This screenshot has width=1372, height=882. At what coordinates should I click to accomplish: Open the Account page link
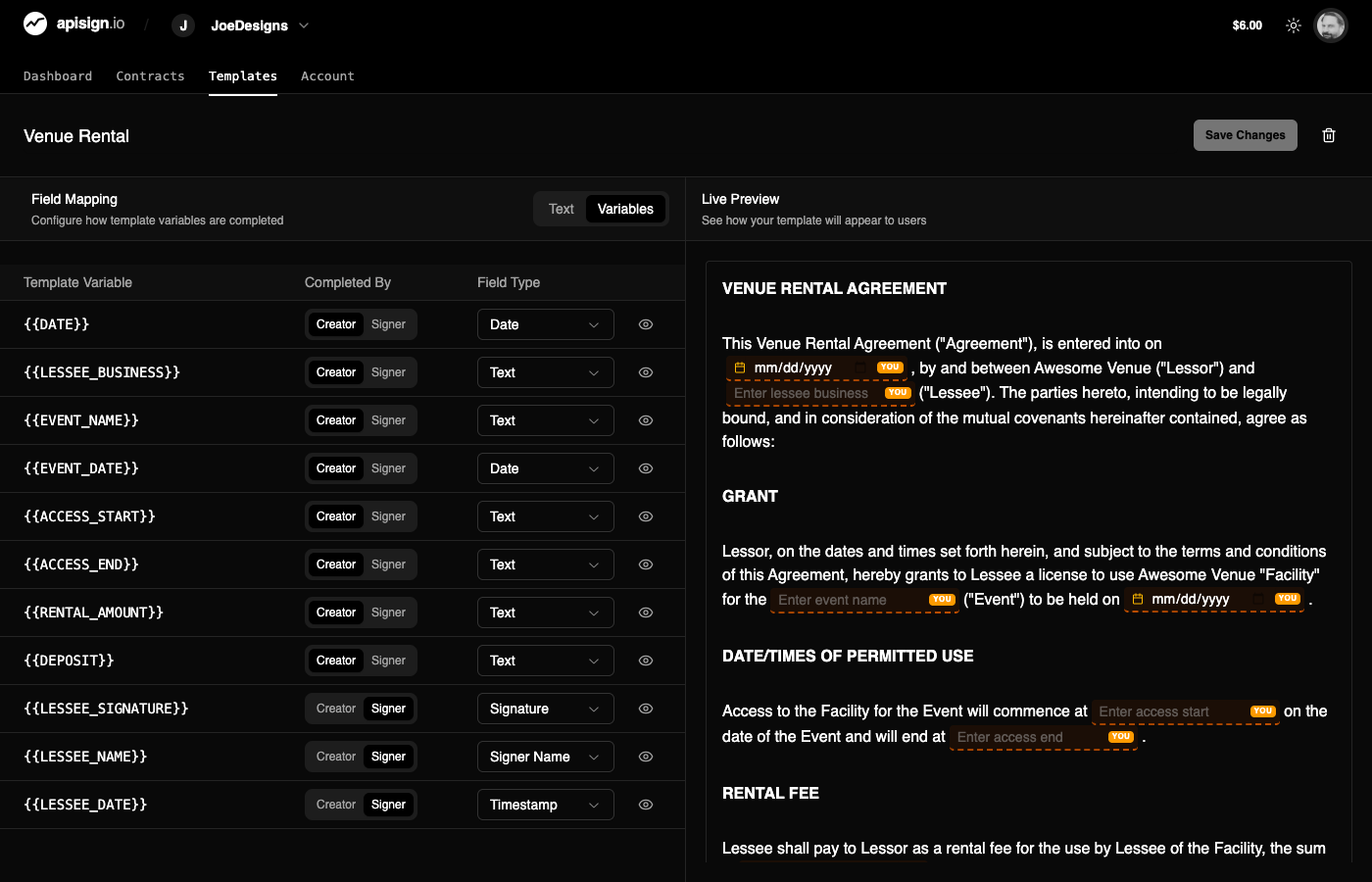[x=327, y=76]
